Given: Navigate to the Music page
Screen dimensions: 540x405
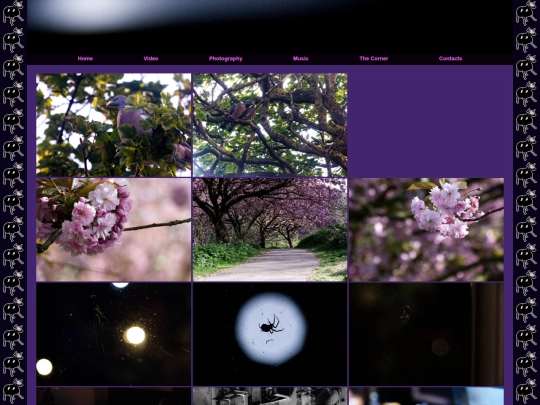Looking at the screenshot, I should coord(301,59).
